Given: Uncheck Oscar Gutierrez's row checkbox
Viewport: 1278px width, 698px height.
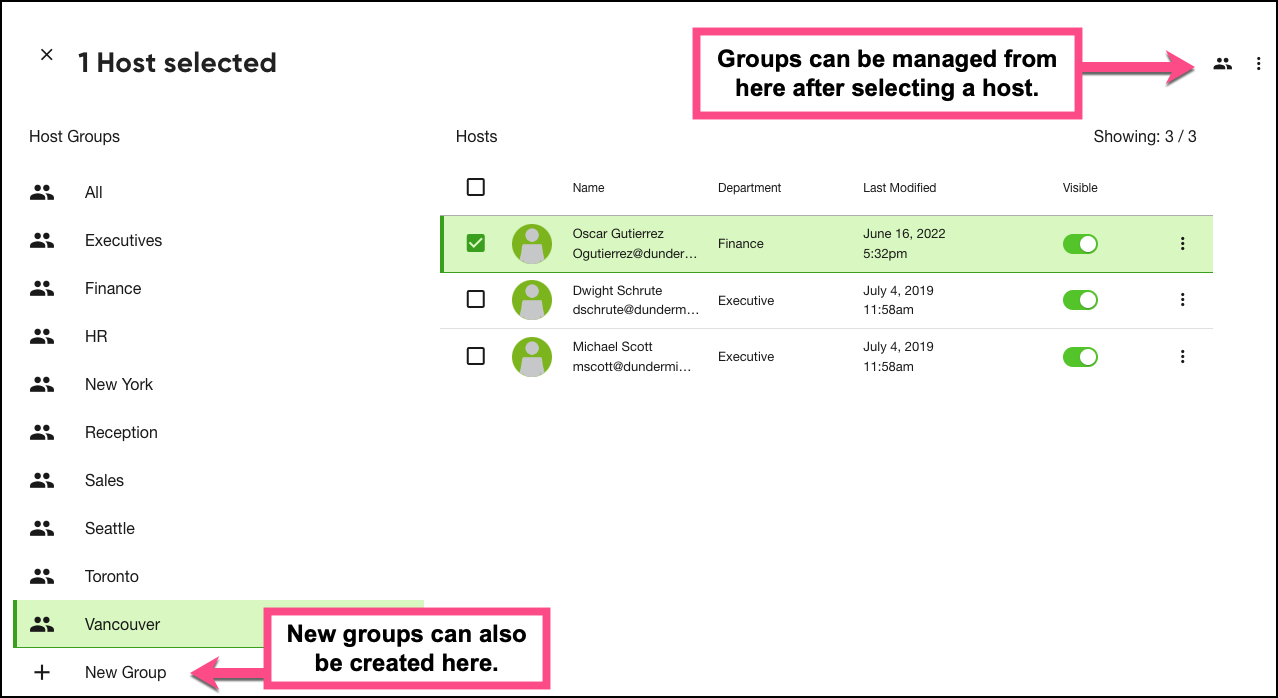Looking at the screenshot, I should point(476,243).
